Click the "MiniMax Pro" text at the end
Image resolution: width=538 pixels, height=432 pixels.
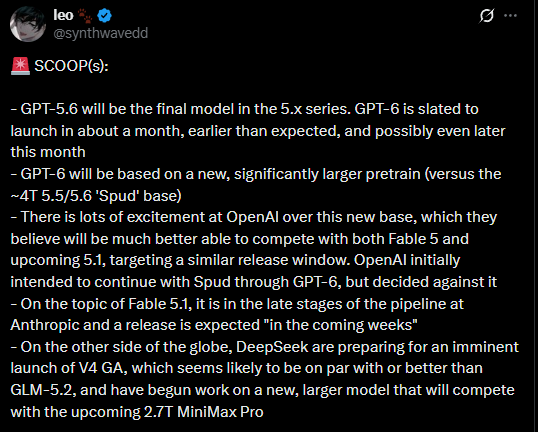point(220,412)
